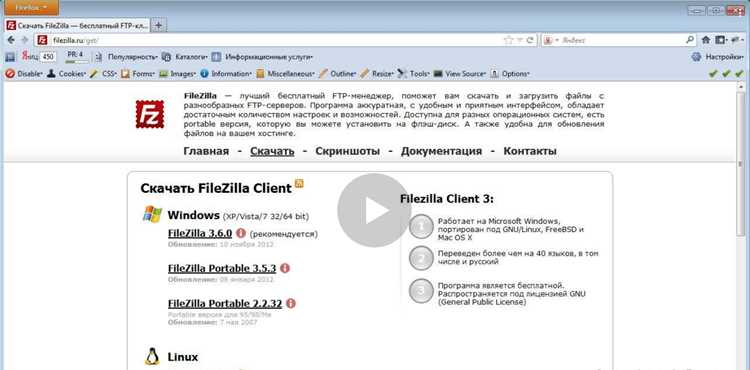Image resolution: width=750 pixels, height=370 pixels.
Task: Open the Cookies menu
Action: pos(72,74)
